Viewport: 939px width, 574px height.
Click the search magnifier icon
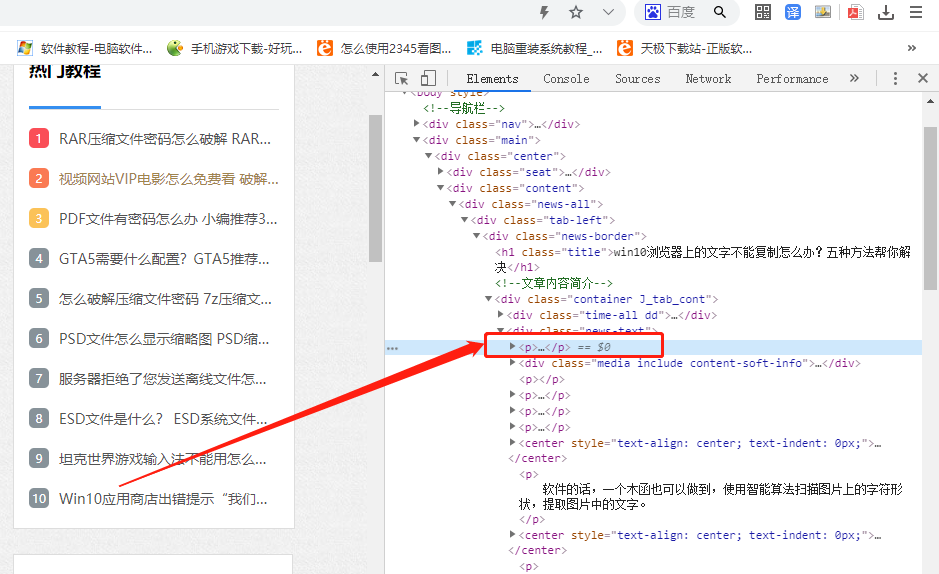720,12
